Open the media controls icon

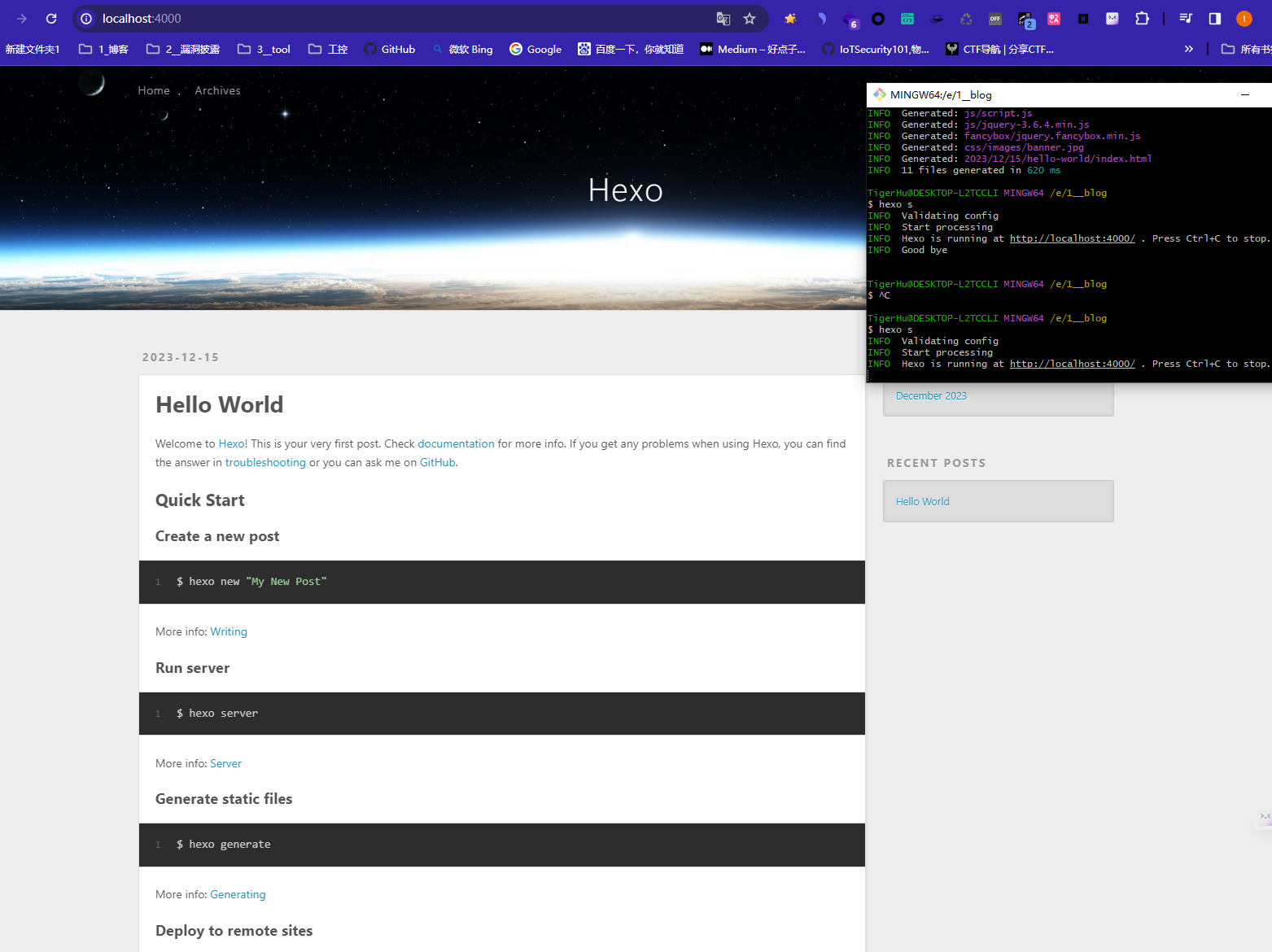tap(1186, 19)
